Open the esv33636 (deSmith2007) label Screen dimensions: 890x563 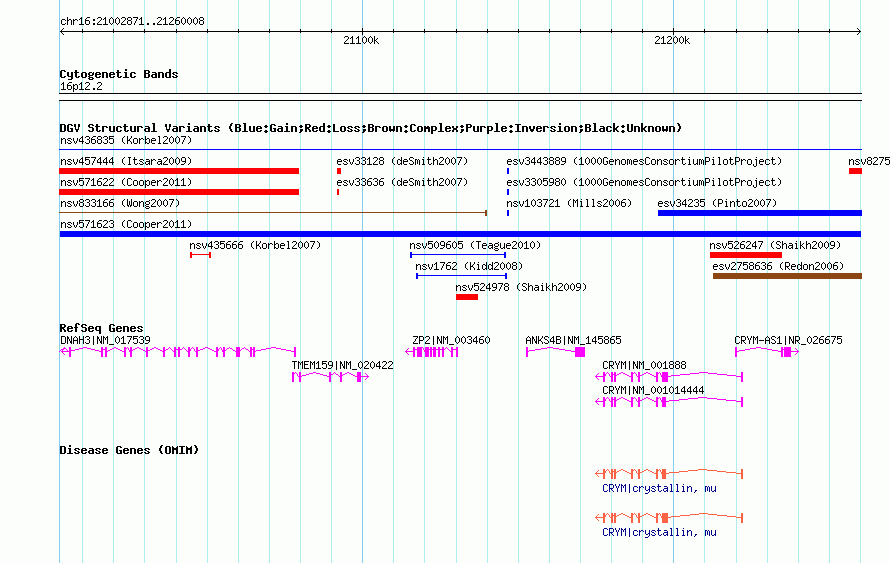402,182
